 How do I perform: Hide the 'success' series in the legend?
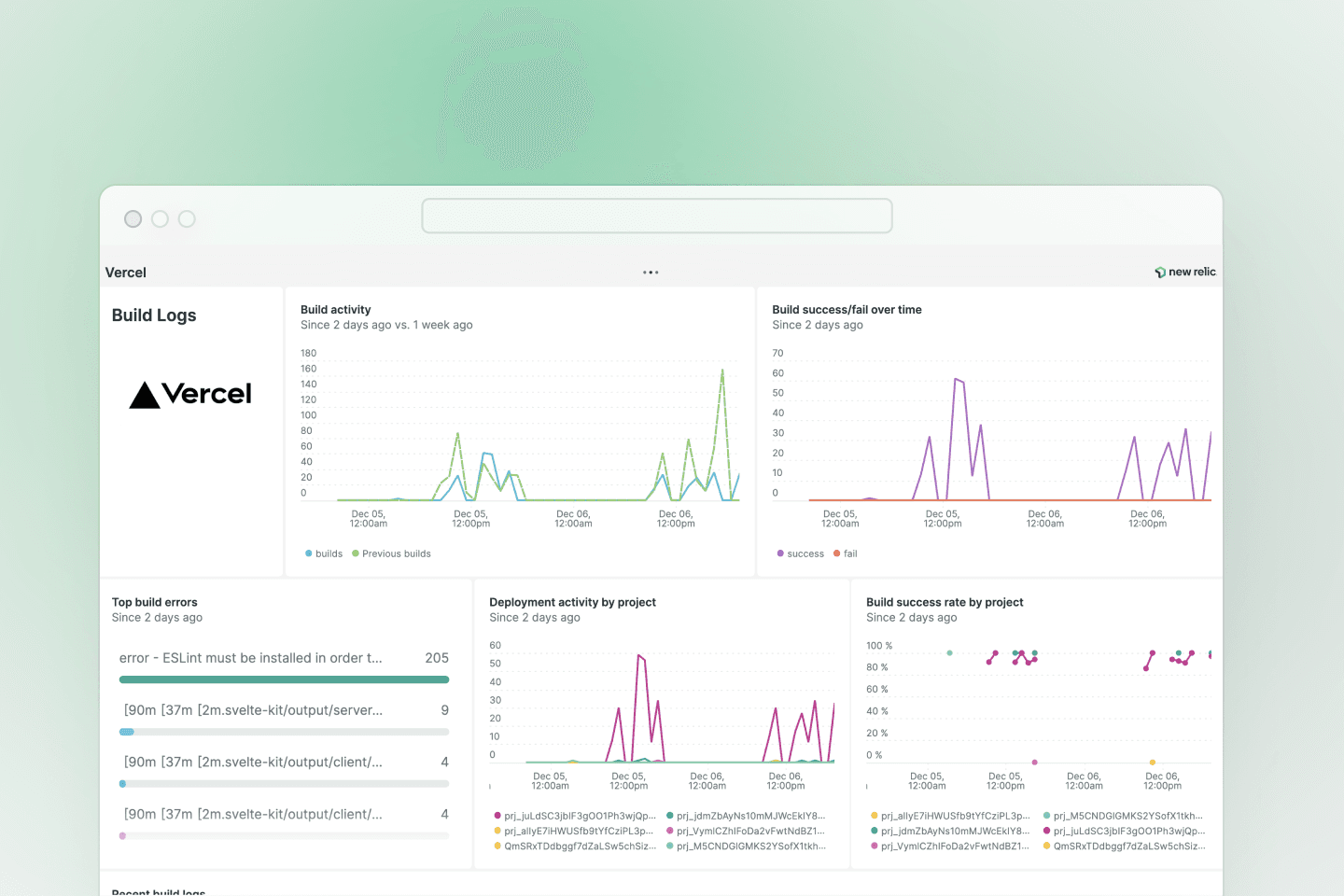click(801, 553)
